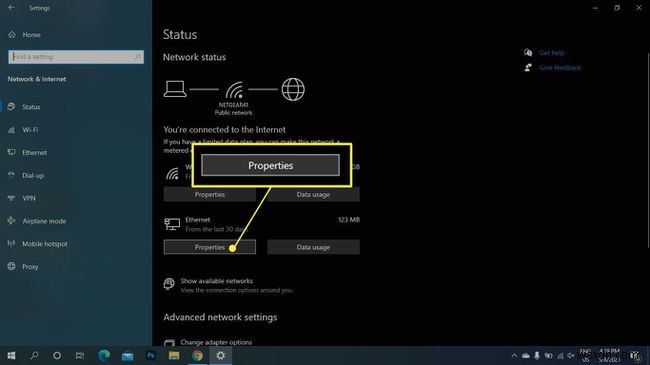Viewport: 650px width, 365px height.
Task: Click the Get help link
Action: 551,53
